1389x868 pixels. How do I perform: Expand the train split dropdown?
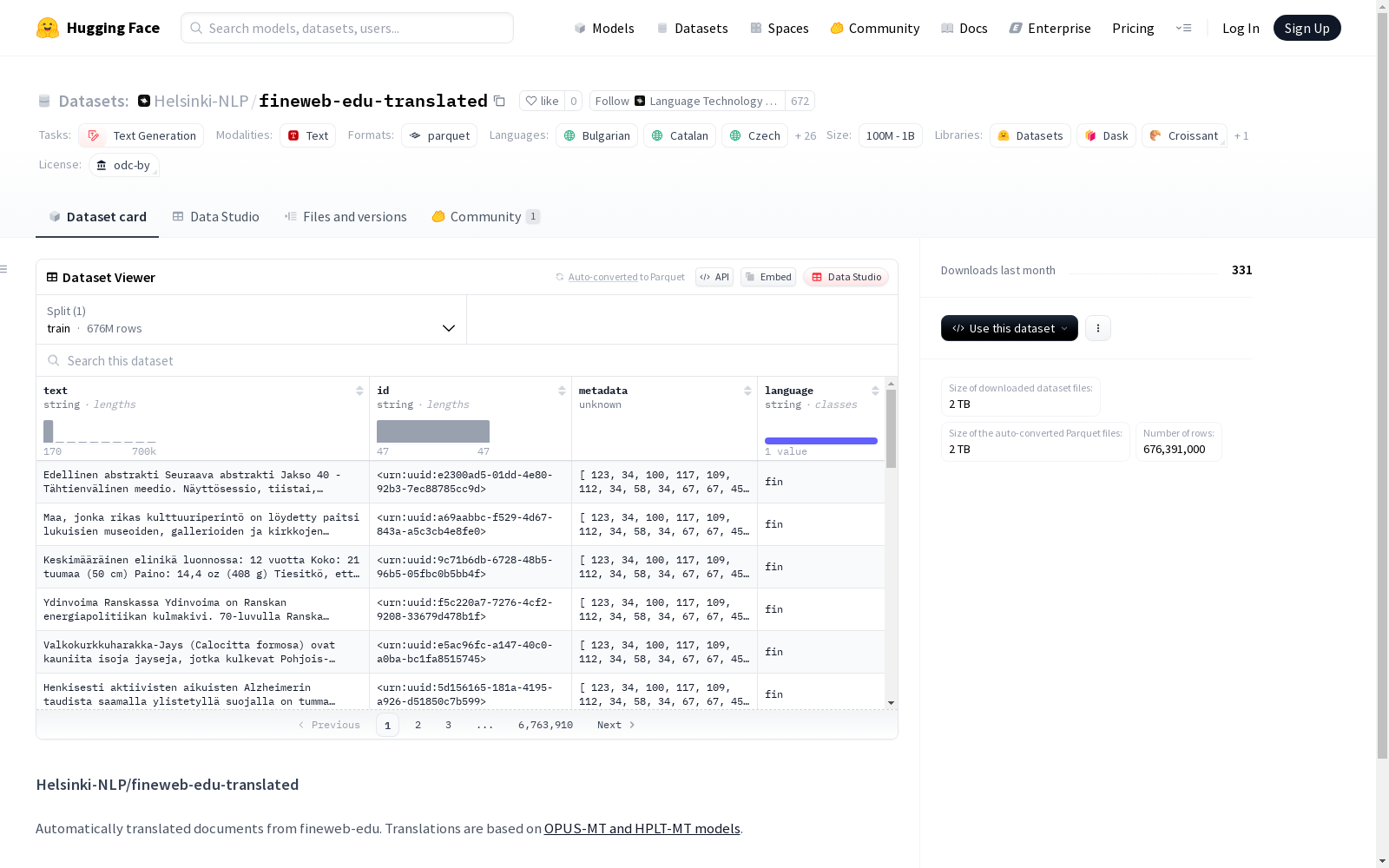coord(251,319)
